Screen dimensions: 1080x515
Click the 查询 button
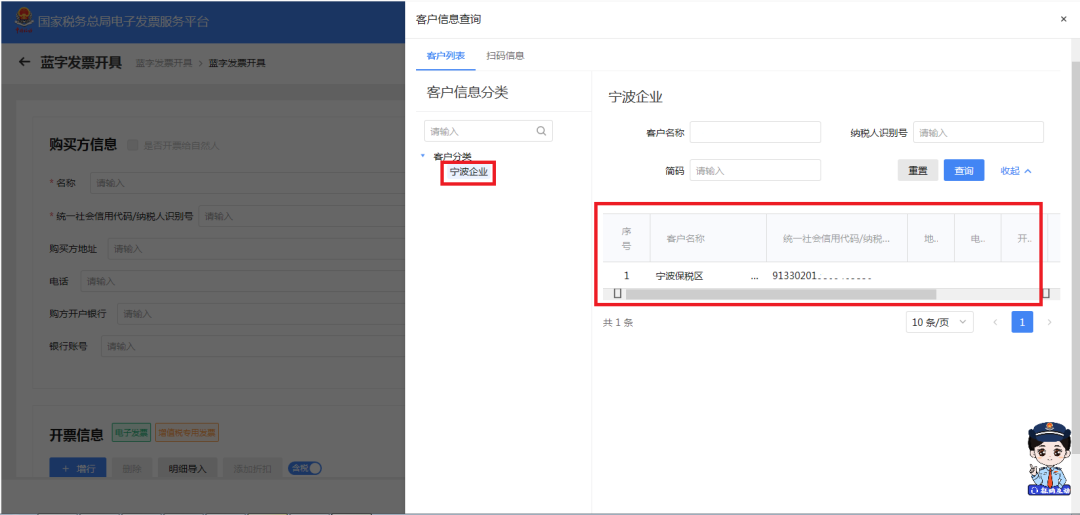[964, 171]
